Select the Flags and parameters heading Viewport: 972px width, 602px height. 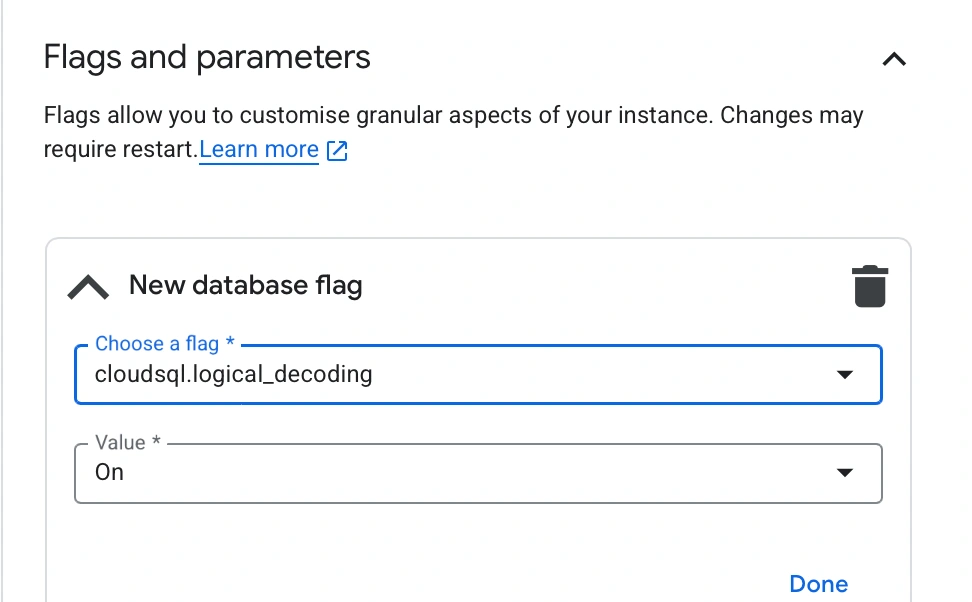(x=207, y=58)
